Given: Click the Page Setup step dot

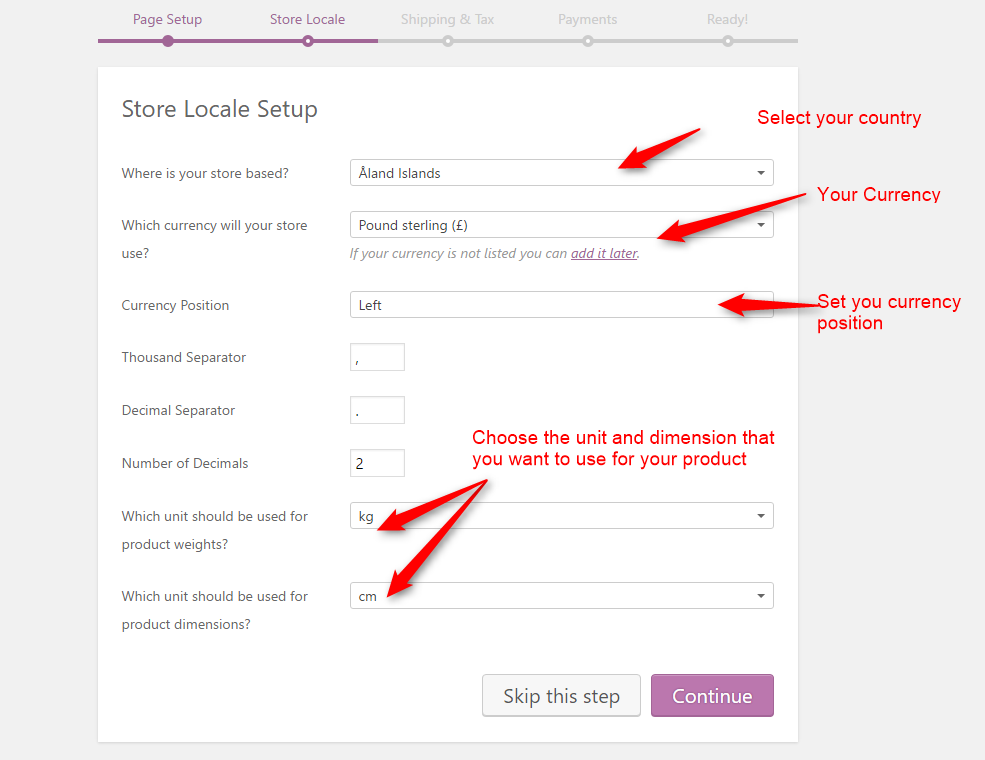Looking at the screenshot, I should (168, 41).
